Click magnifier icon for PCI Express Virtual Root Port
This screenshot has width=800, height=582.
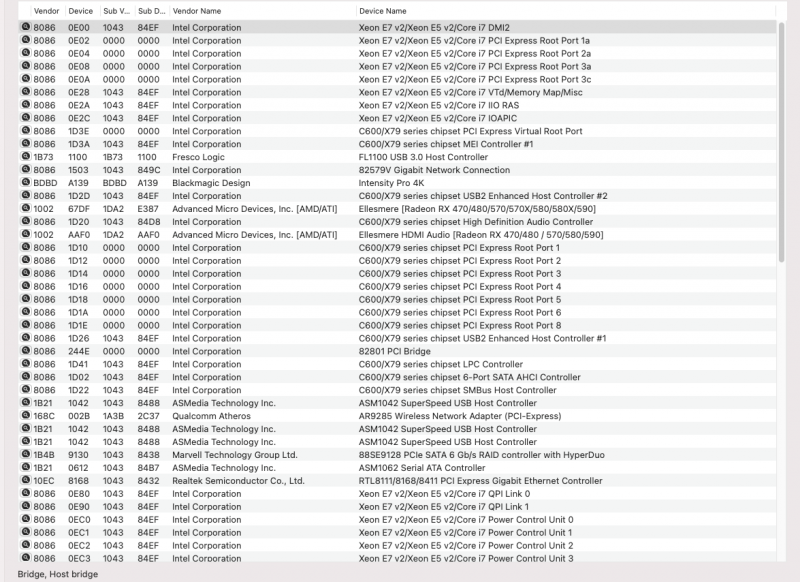click(26, 131)
